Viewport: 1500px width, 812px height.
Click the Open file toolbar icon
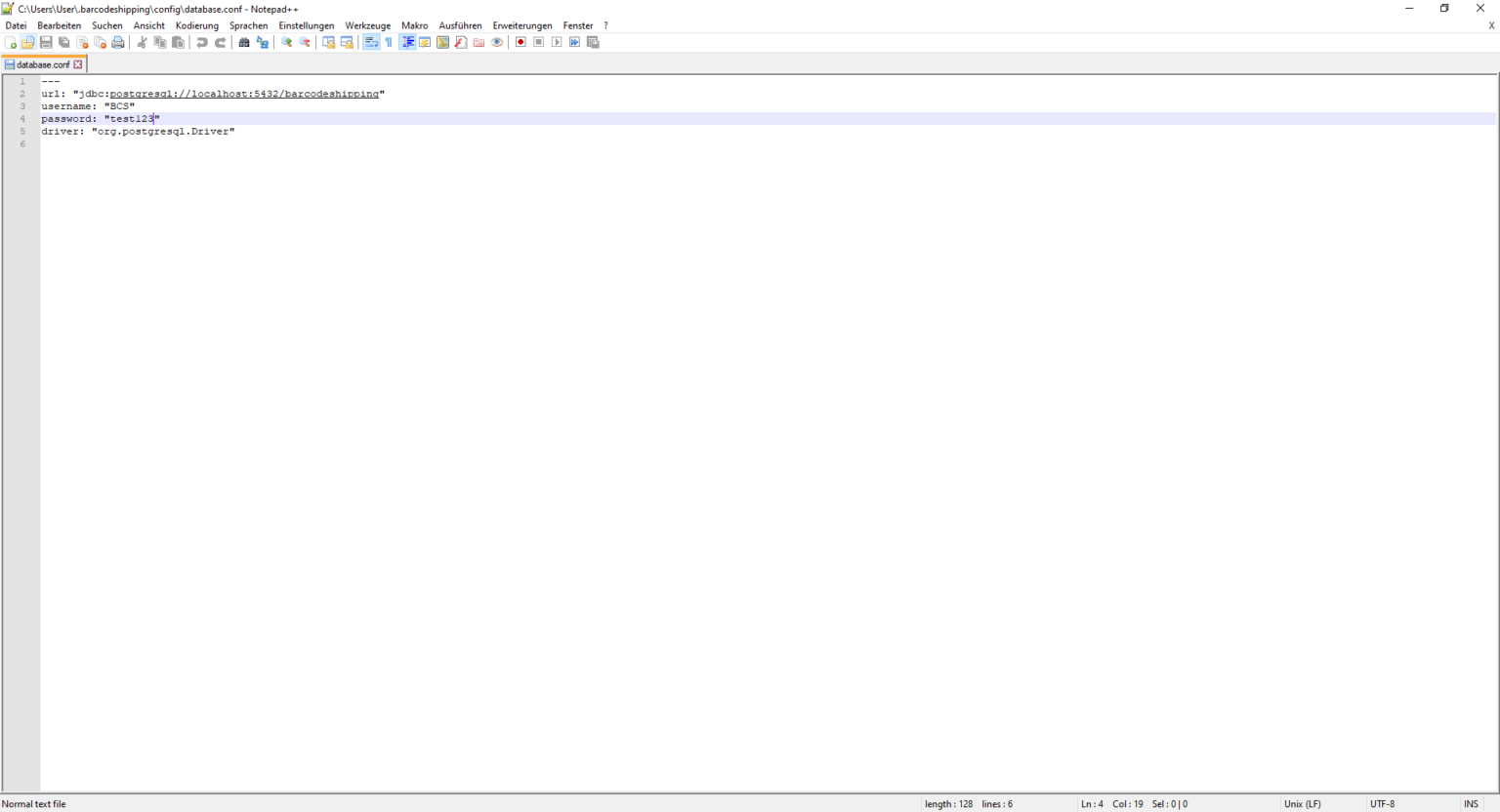tap(28, 43)
